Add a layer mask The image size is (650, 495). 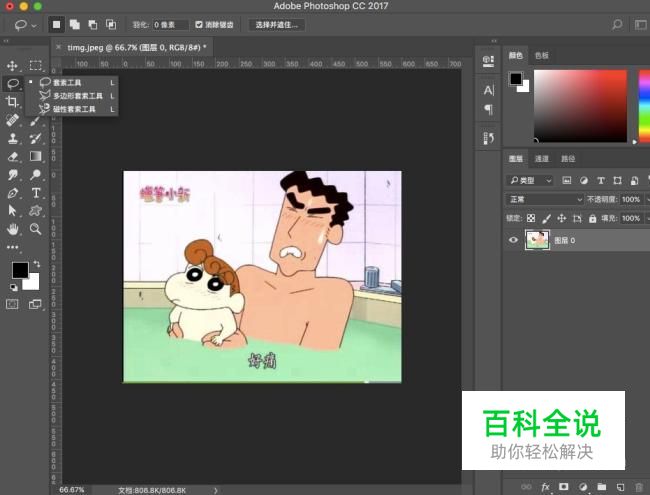click(563, 487)
